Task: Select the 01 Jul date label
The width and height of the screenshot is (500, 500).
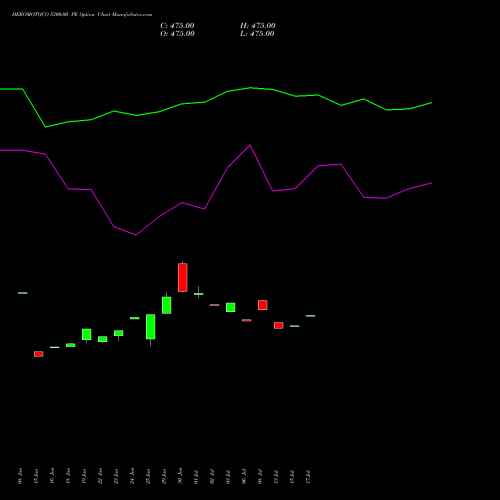Action: 196,477
